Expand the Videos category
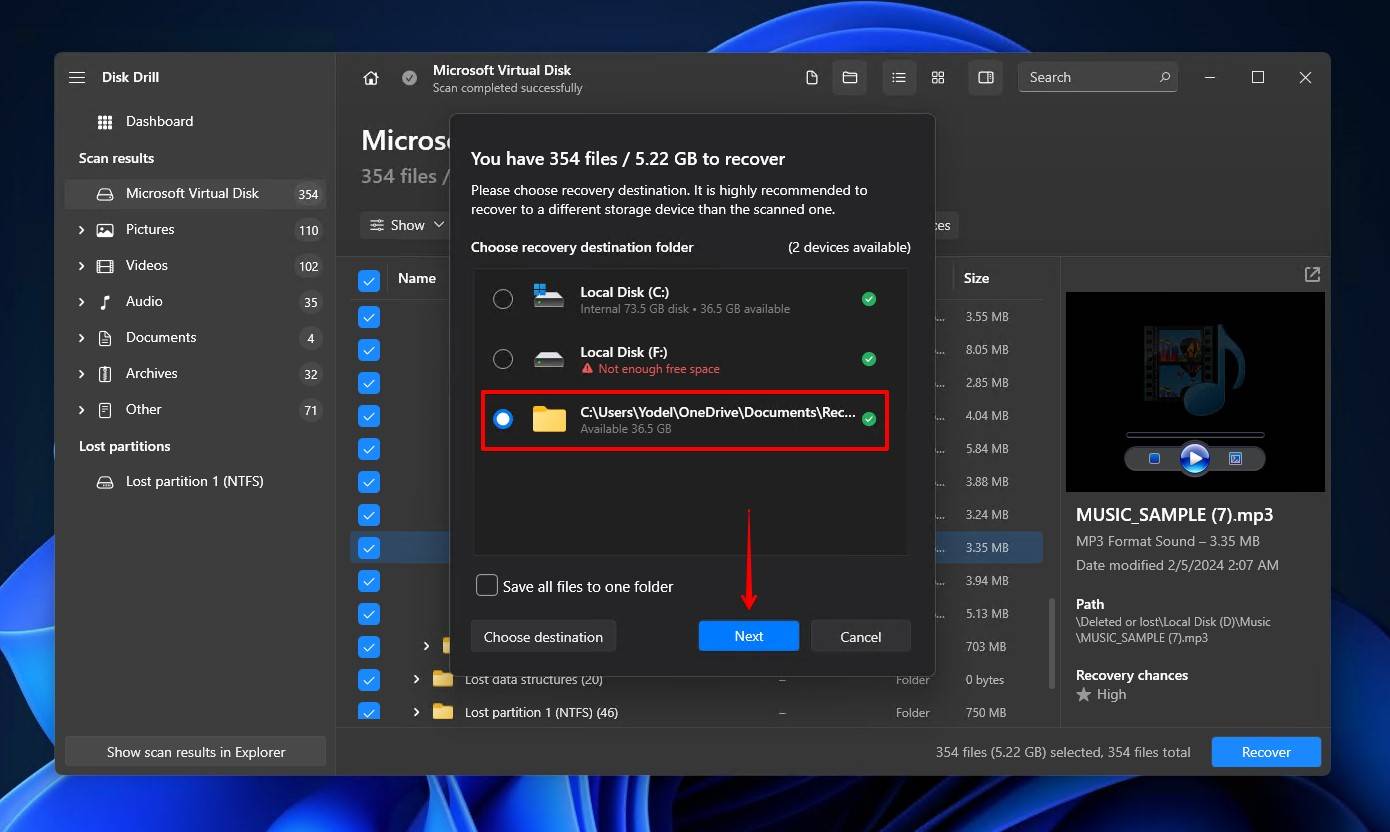The height and width of the screenshot is (832, 1390). 81,266
